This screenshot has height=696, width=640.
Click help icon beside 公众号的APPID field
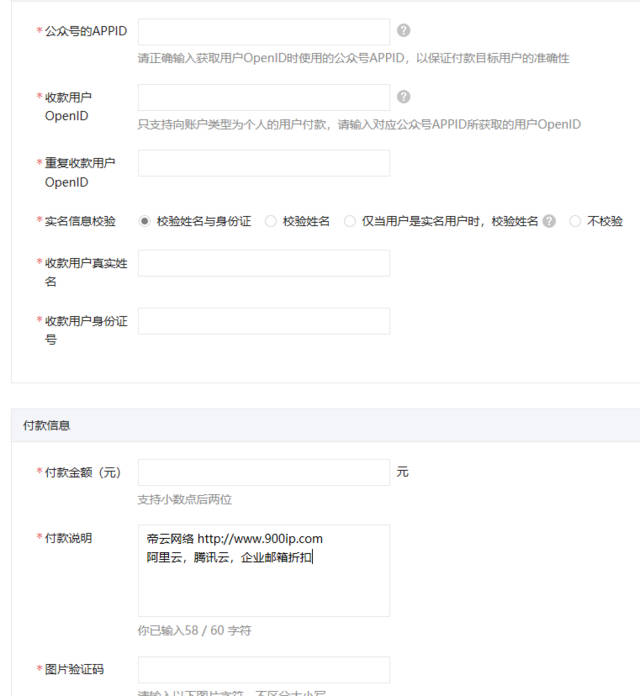403,30
